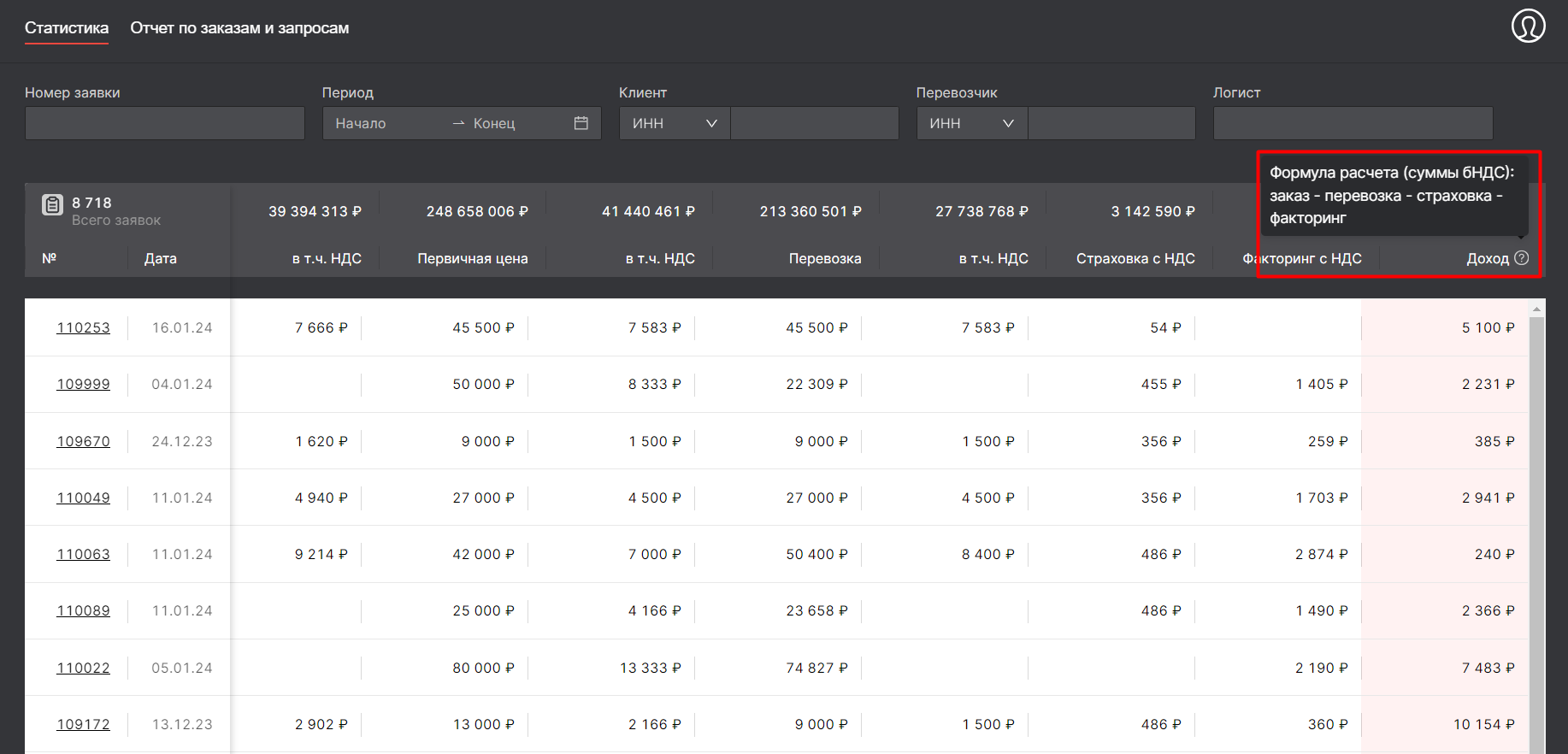Open the calendar icon in Период field

pos(581,123)
